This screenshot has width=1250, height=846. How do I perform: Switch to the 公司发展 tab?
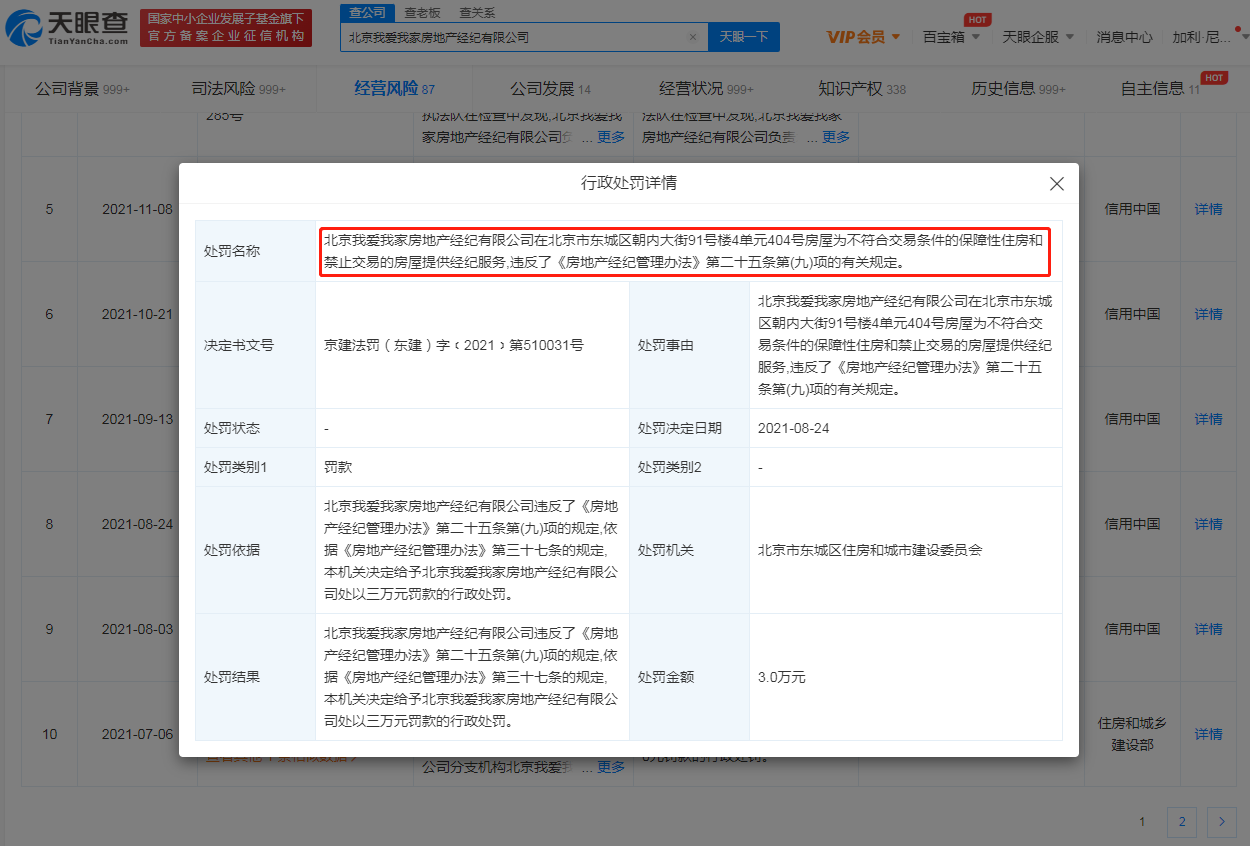coord(550,89)
